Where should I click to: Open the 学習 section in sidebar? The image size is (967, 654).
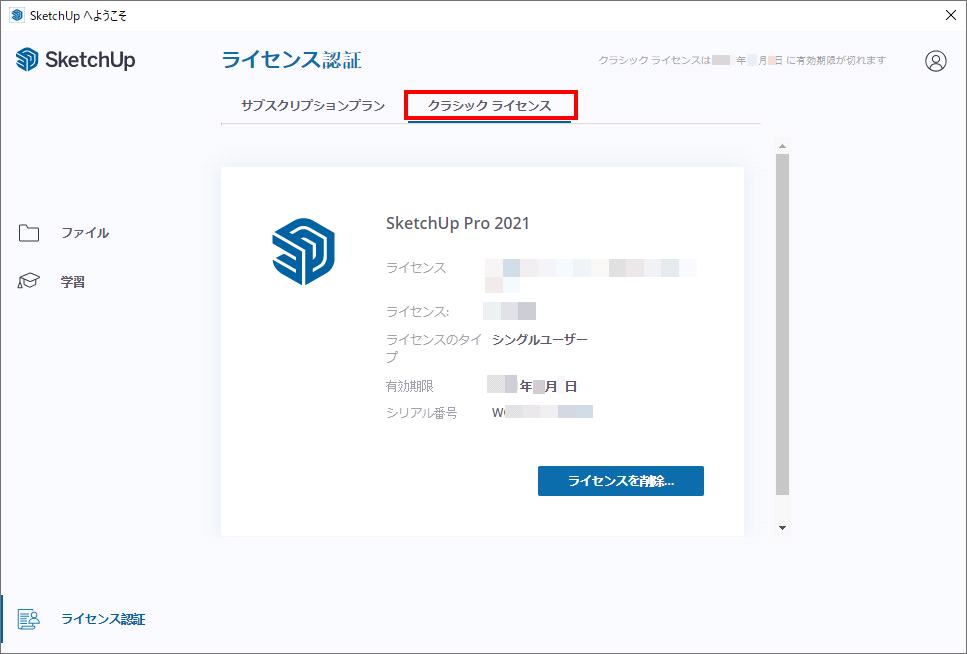(73, 282)
